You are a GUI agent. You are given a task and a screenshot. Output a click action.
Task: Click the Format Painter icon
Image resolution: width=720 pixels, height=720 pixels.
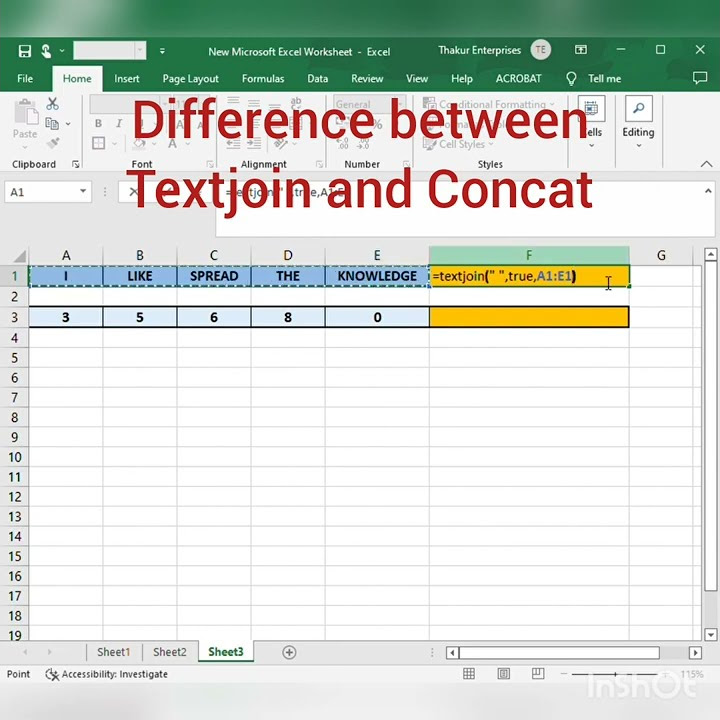52,143
